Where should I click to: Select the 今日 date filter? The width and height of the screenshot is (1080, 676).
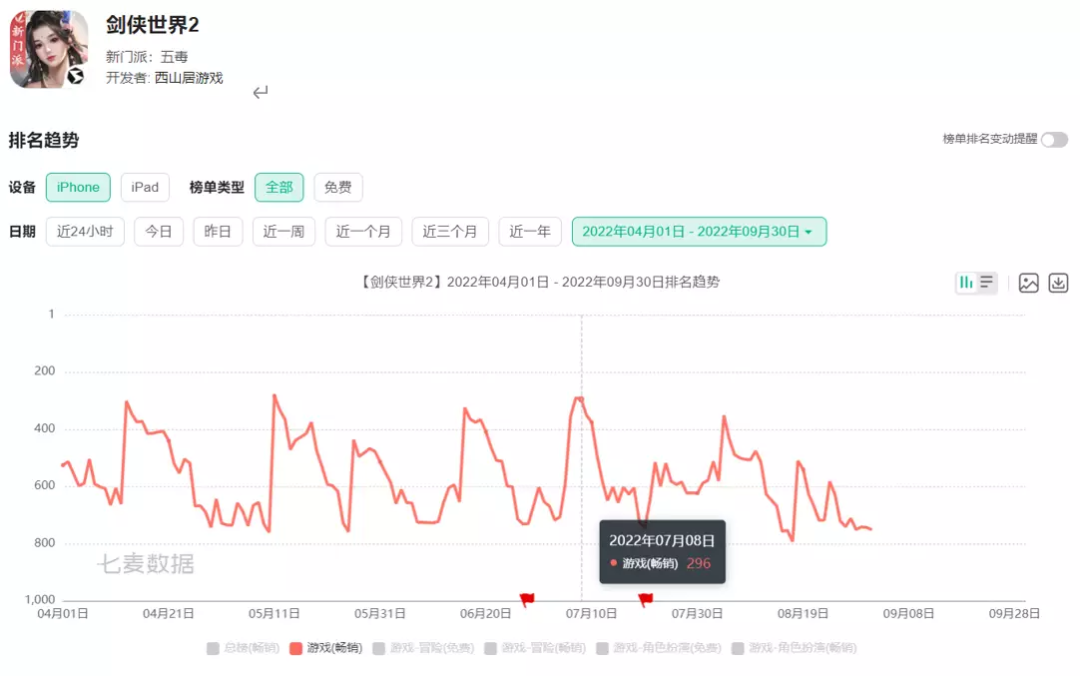[158, 232]
